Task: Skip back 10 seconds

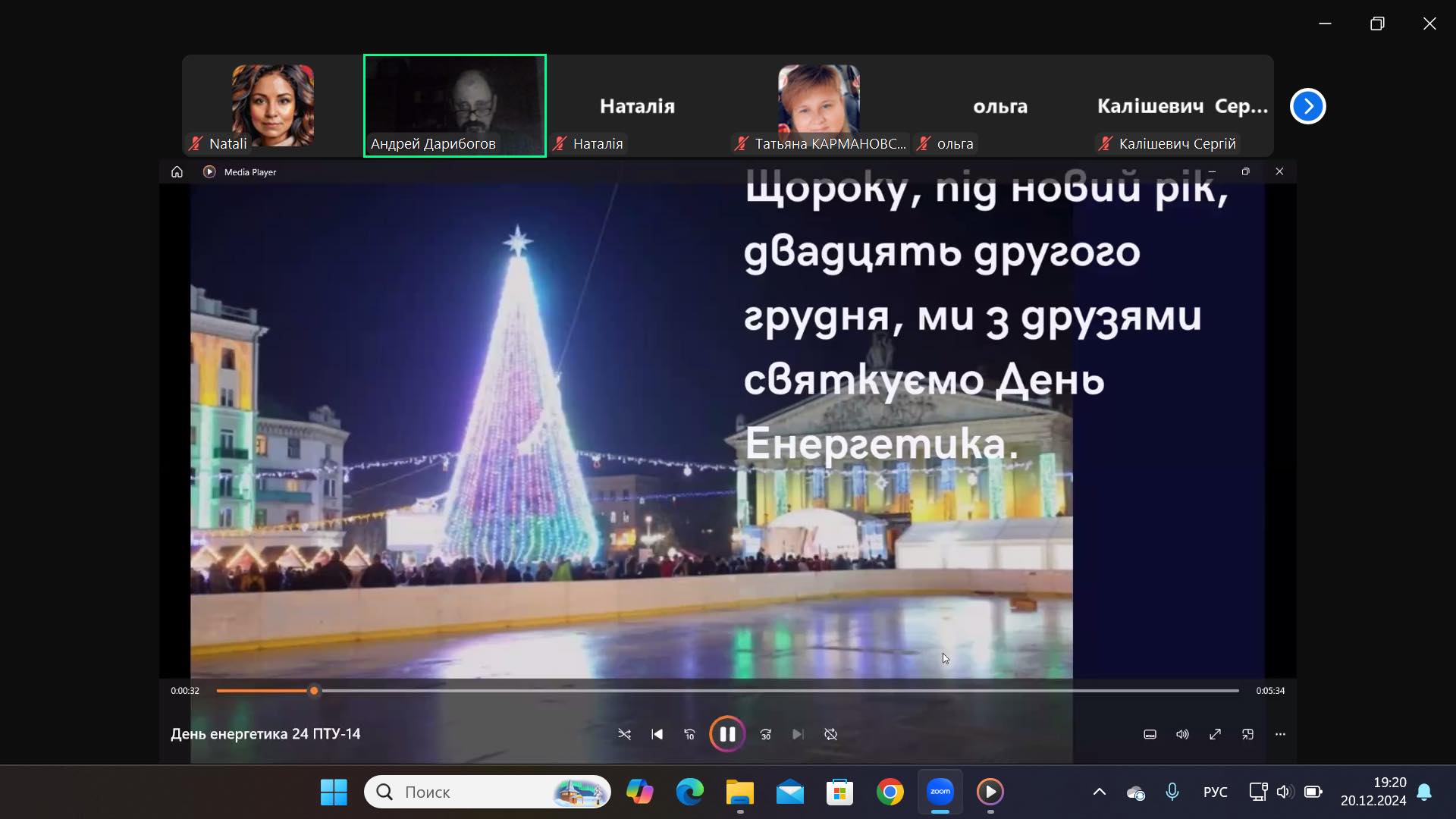Action: click(689, 734)
